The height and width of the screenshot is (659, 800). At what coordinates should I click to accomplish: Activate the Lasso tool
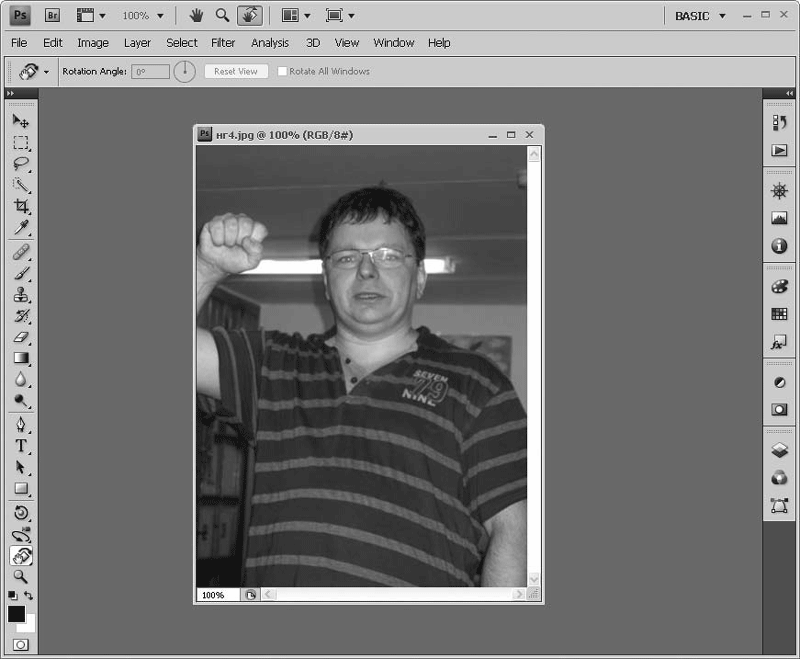tap(20, 164)
